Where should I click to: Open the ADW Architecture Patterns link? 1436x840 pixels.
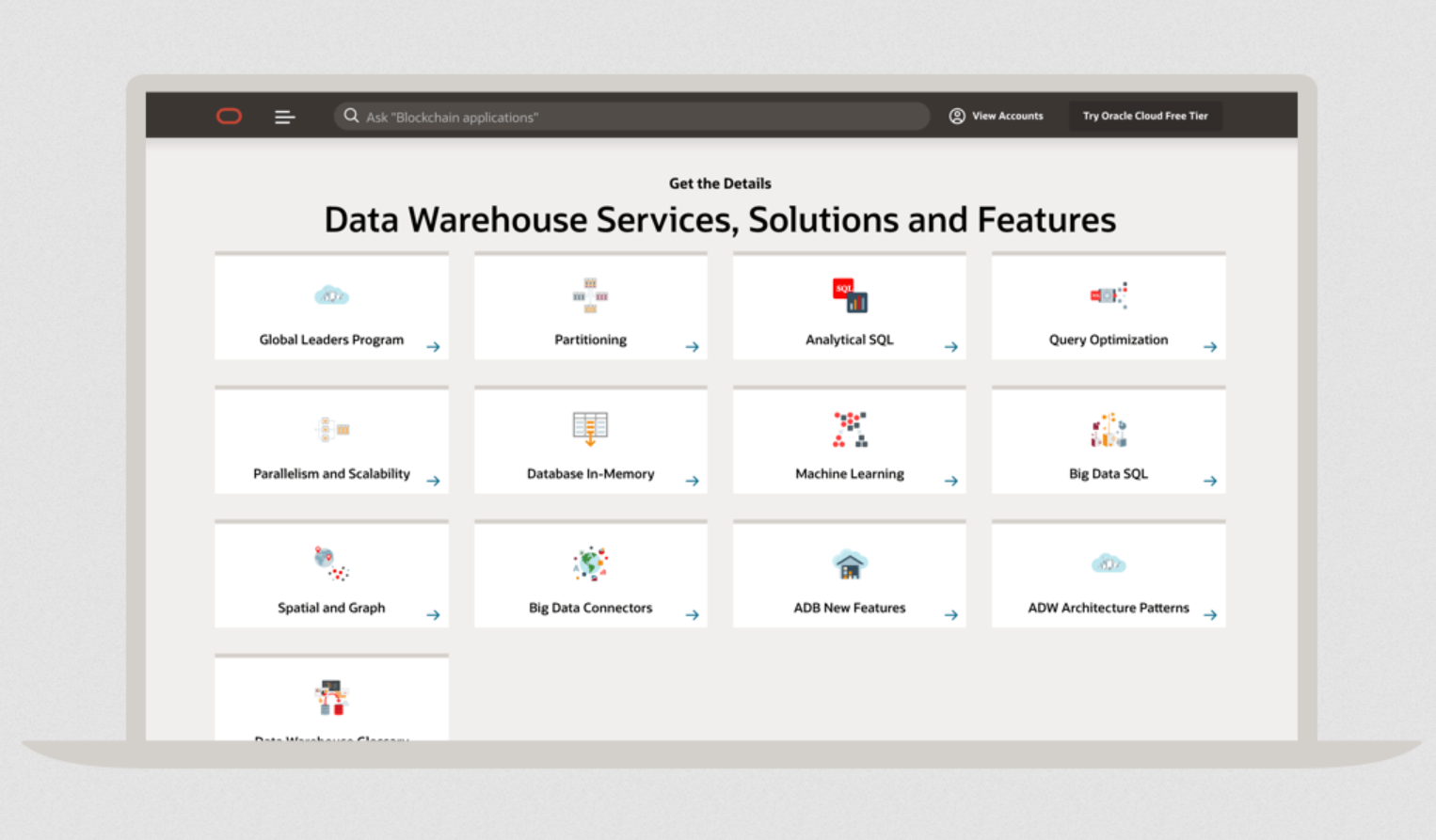(1109, 608)
